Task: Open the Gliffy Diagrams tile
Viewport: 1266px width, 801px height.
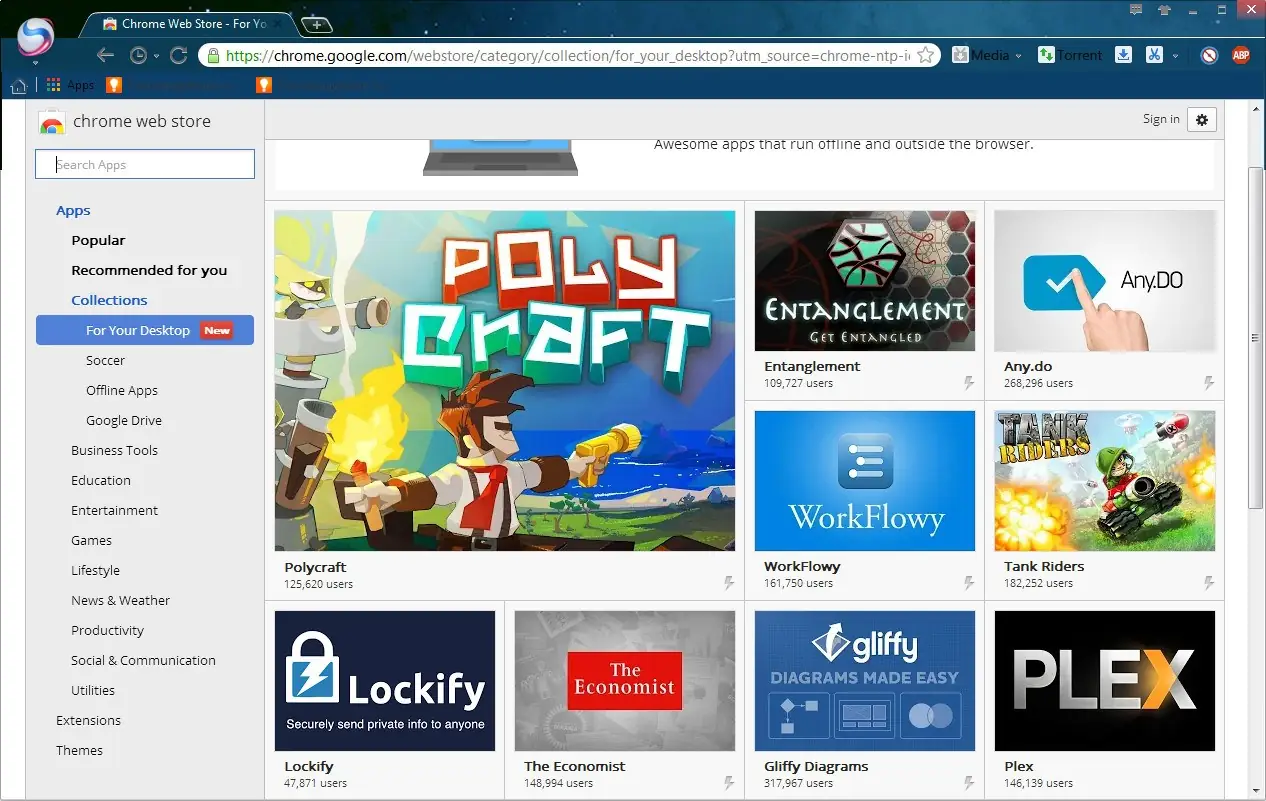Action: pos(865,700)
